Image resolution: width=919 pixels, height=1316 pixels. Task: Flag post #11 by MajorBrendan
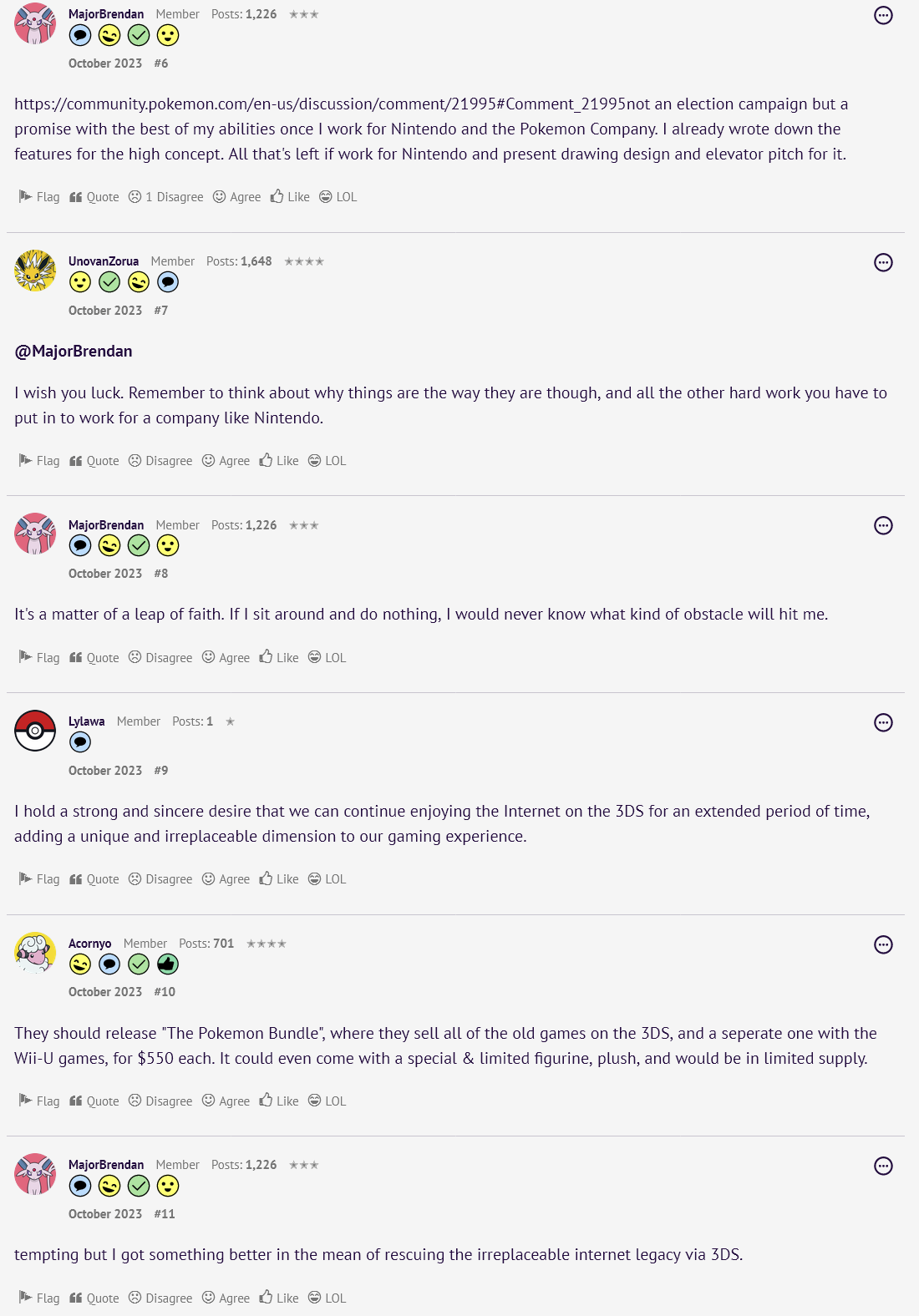(x=39, y=1298)
